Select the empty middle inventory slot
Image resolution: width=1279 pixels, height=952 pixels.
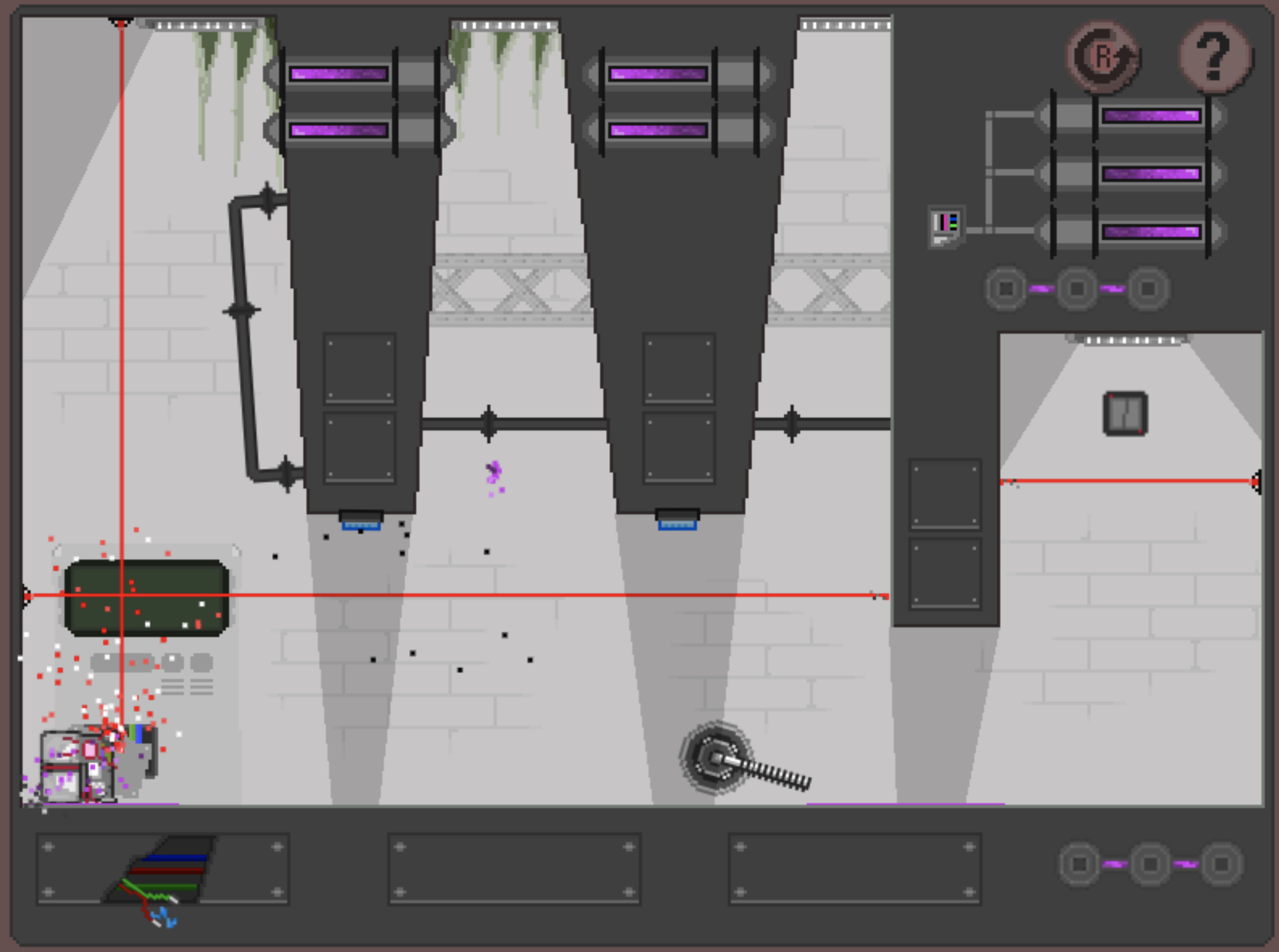pyautogui.click(x=514, y=869)
